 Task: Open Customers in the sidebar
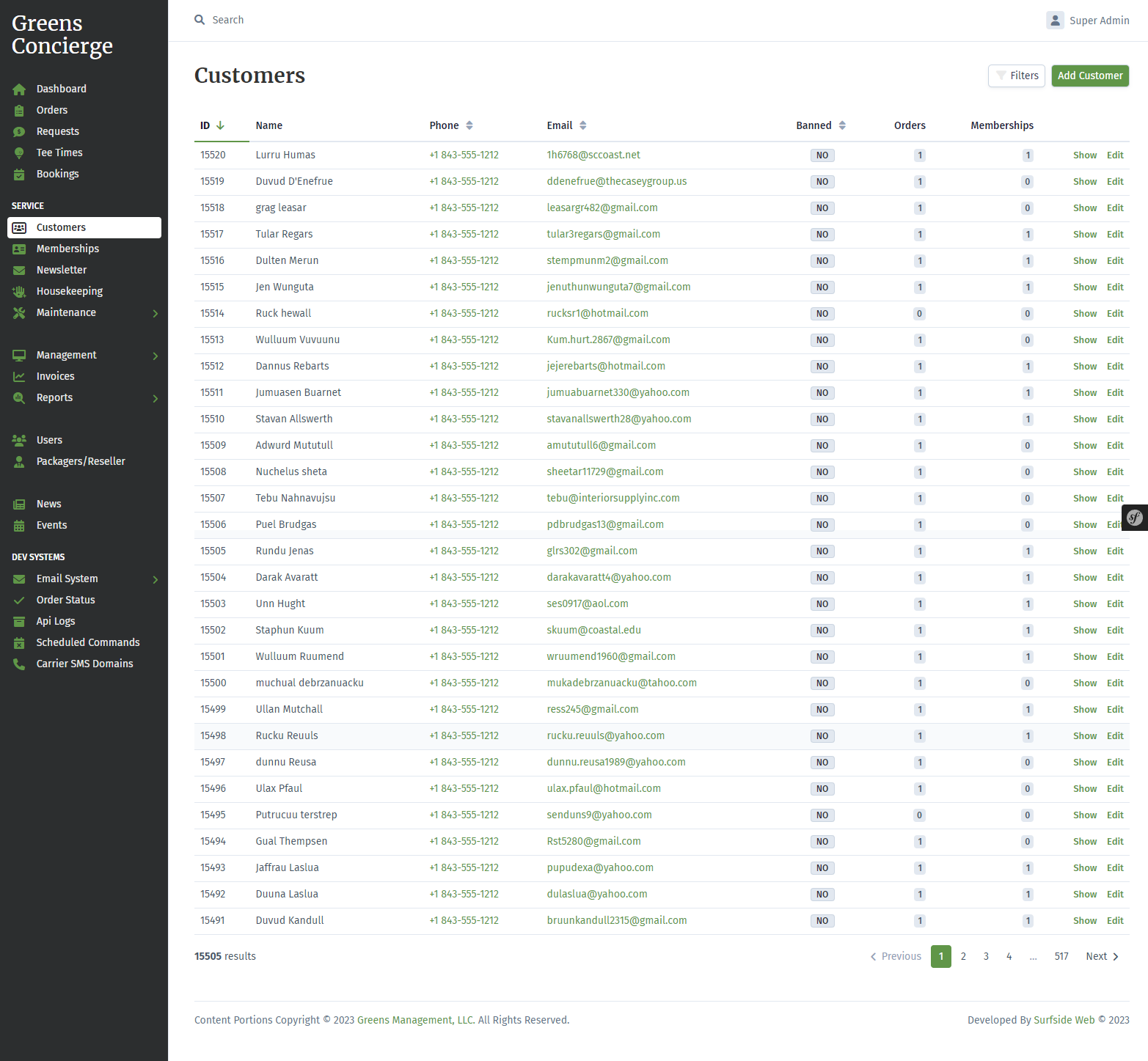pos(84,227)
